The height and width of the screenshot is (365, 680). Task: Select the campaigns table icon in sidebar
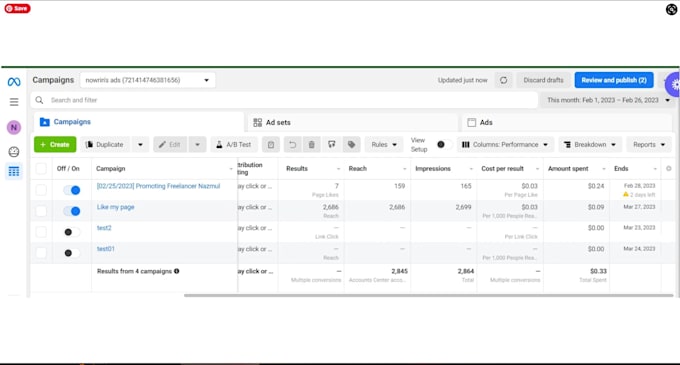tap(14, 171)
